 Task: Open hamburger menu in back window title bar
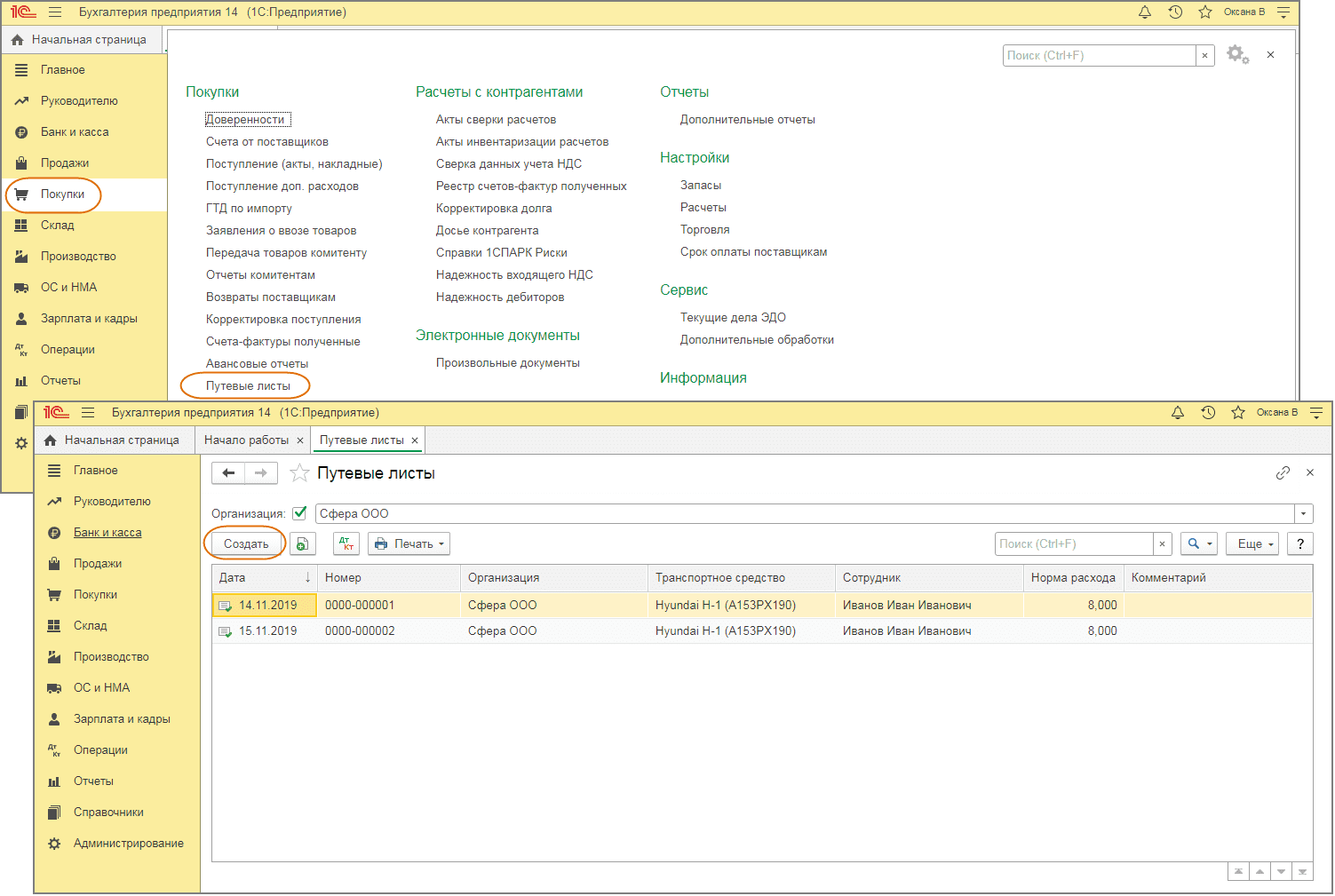[55, 12]
